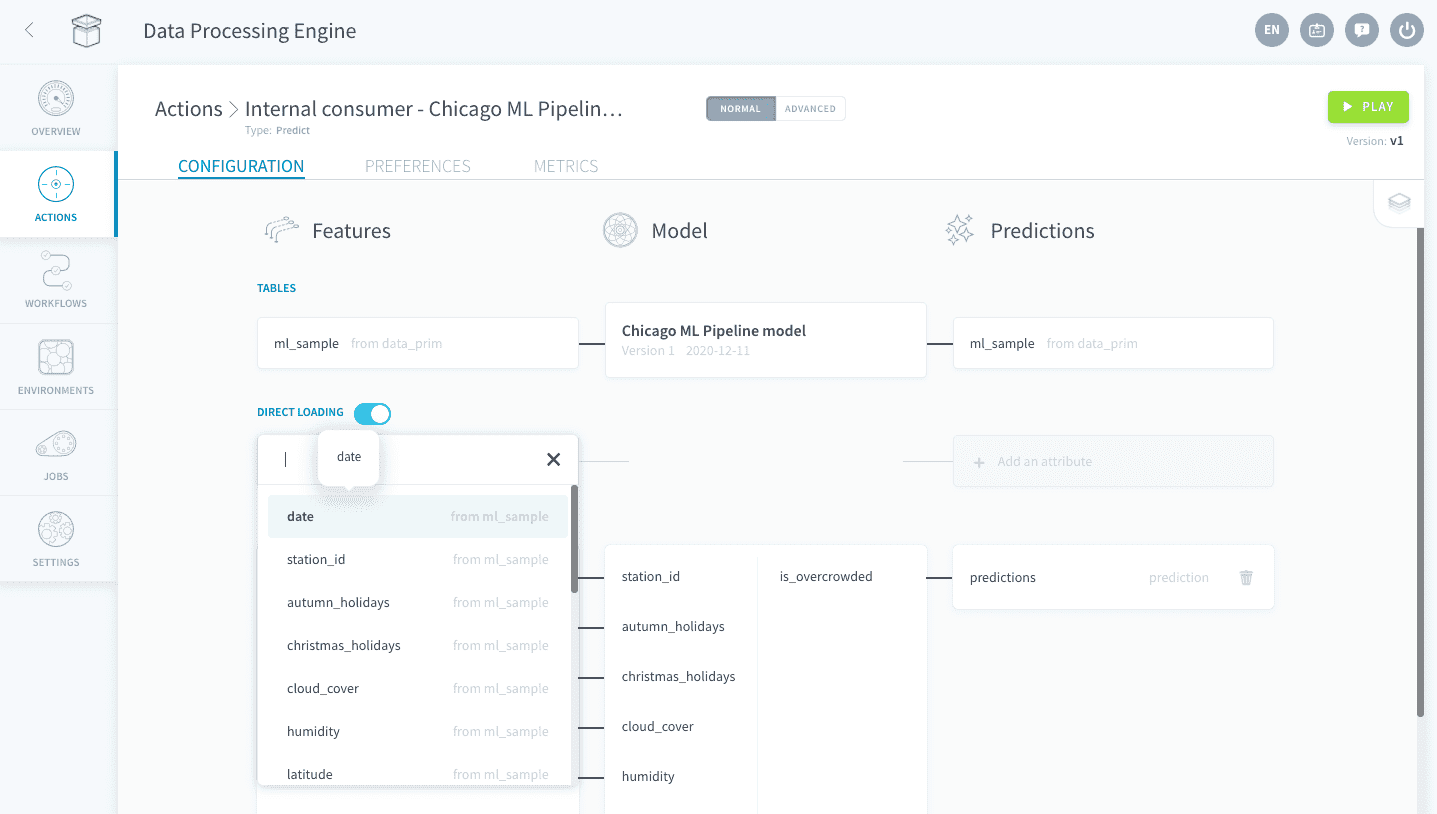Close the attribute search dropdown

click(x=553, y=459)
